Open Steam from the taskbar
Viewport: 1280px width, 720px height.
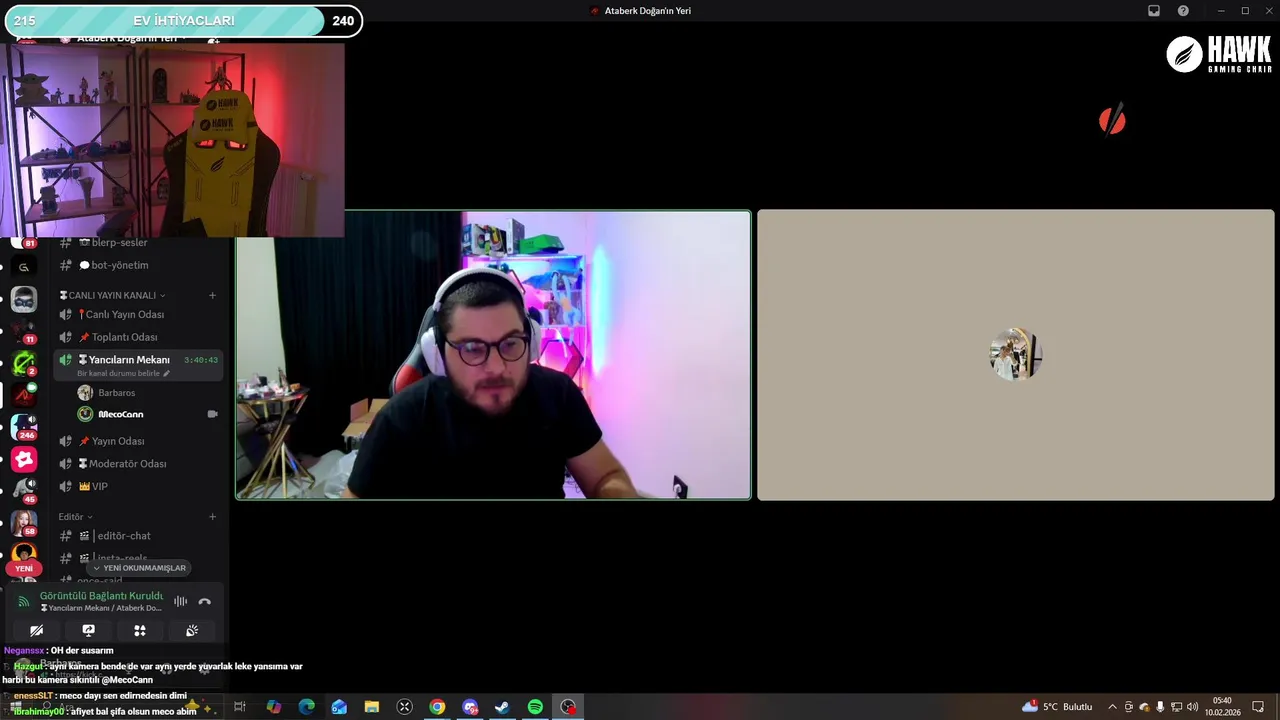pos(502,707)
